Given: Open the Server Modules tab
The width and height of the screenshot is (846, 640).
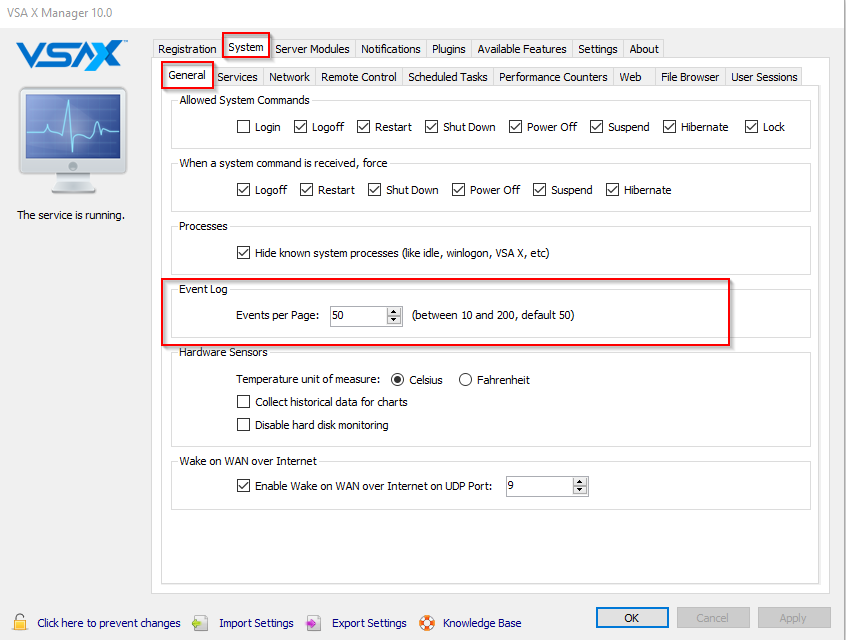Looking at the screenshot, I should pos(312,49).
